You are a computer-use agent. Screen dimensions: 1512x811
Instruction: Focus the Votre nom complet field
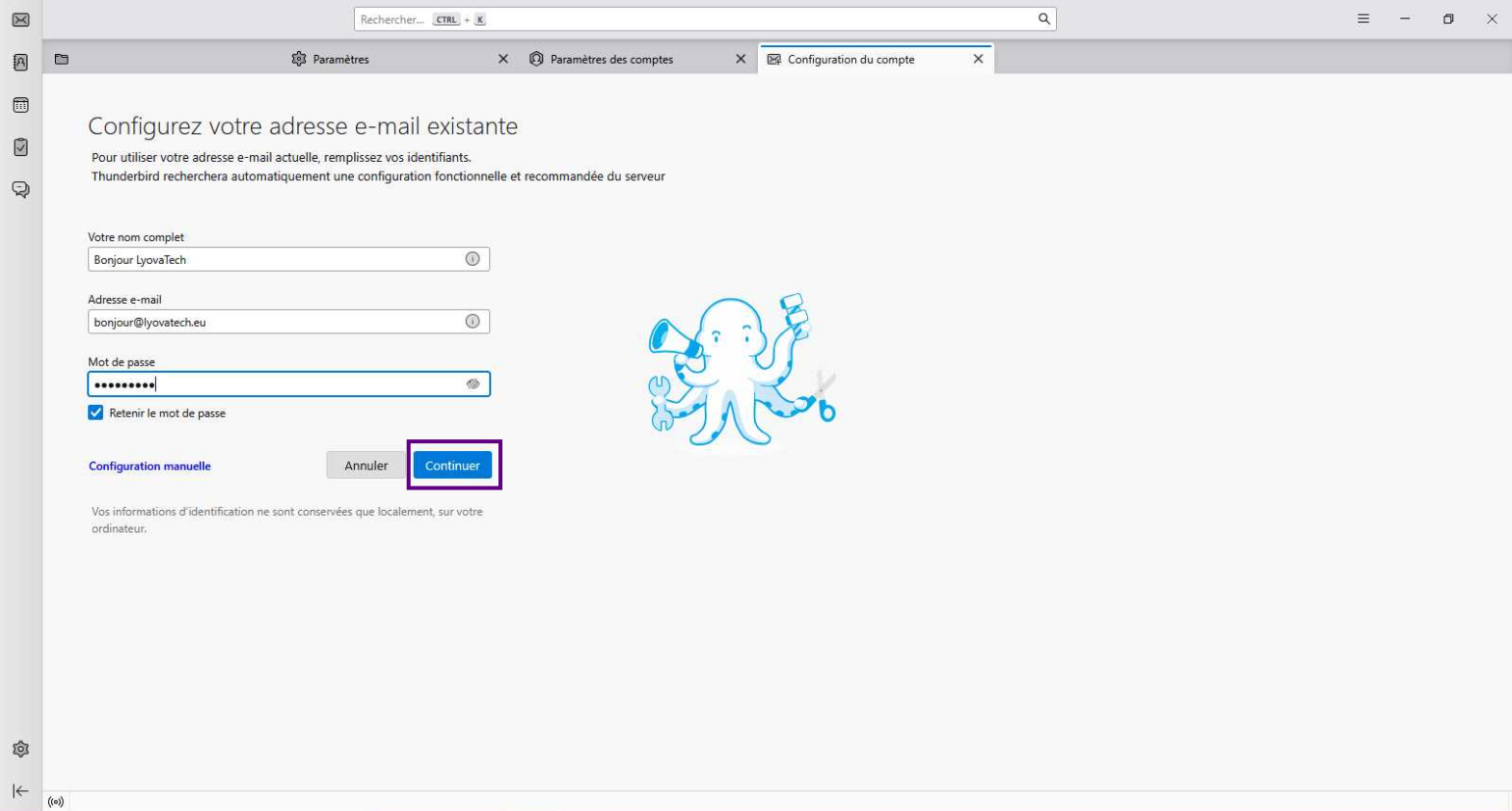[288, 259]
